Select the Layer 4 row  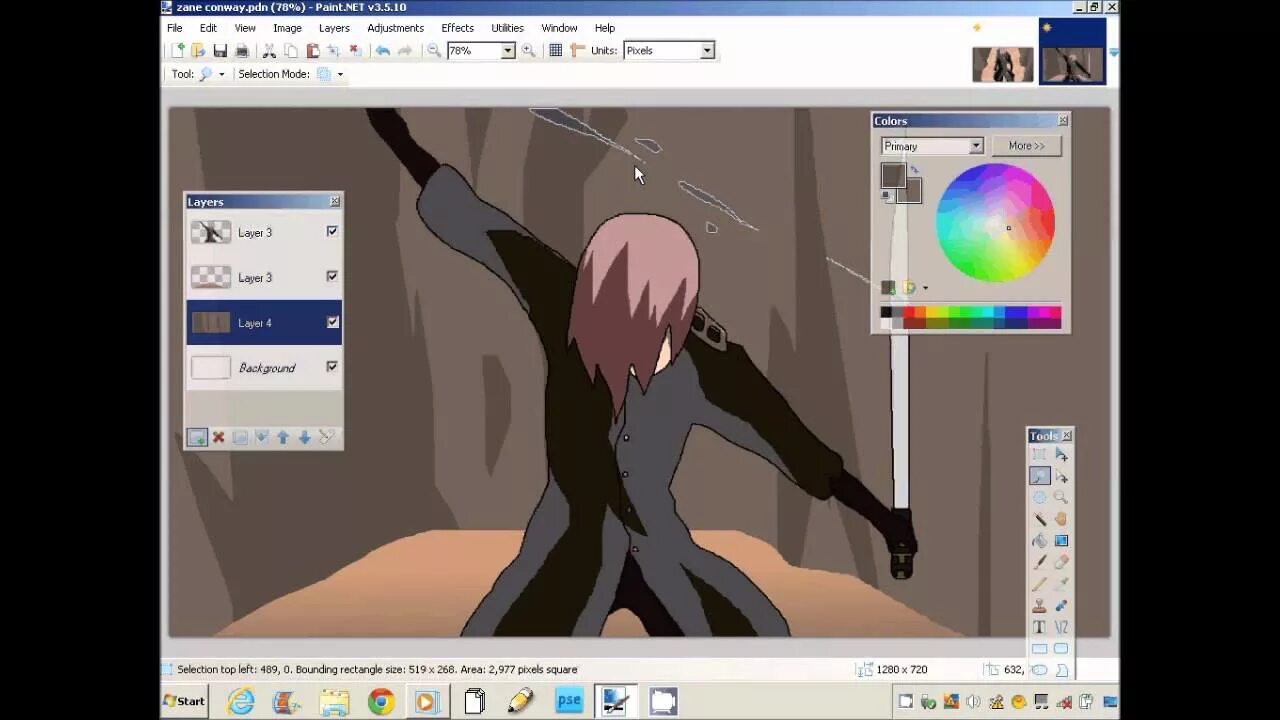click(264, 322)
